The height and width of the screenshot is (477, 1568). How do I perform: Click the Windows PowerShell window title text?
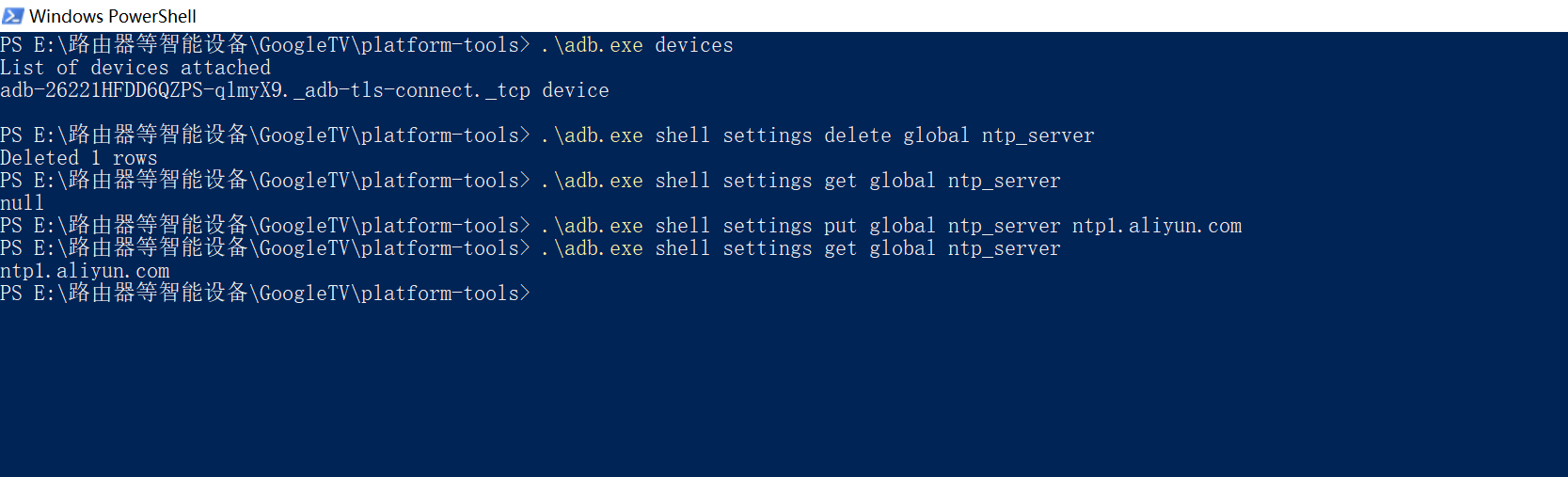point(113,16)
